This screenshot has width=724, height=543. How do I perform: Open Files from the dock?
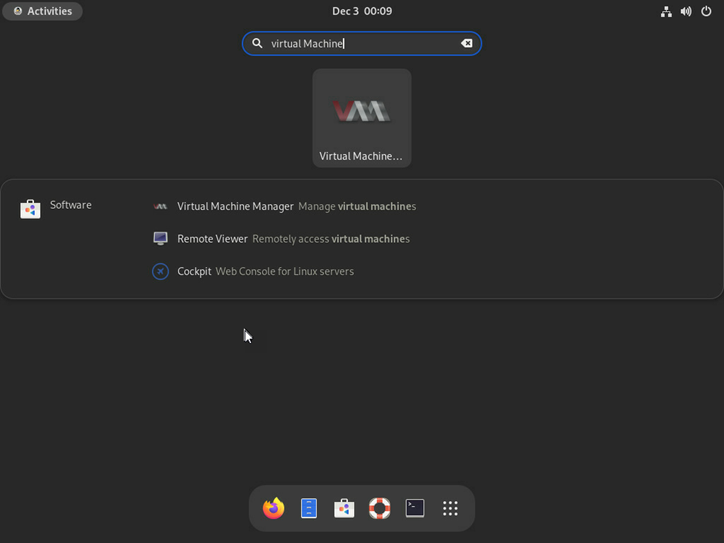coord(309,508)
